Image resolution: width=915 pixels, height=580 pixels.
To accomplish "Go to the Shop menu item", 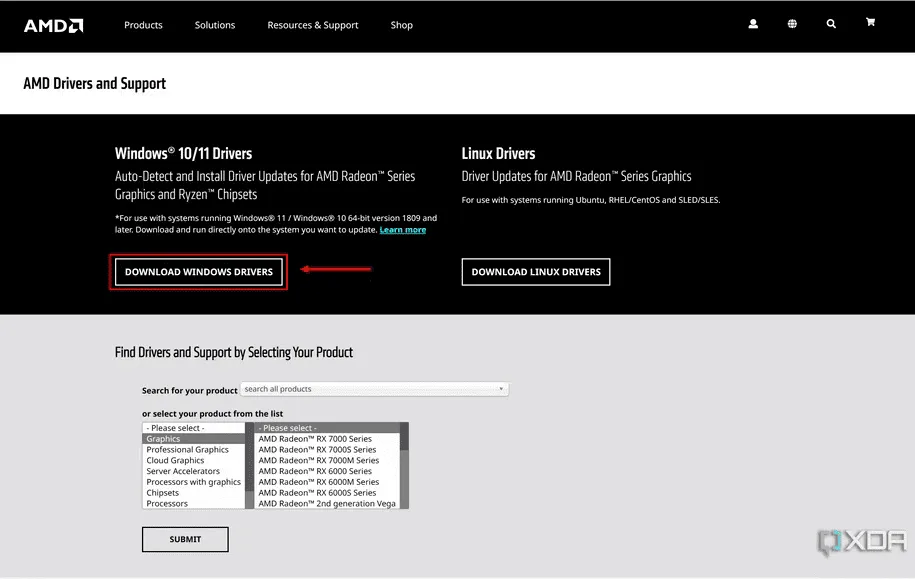I will click(401, 25).
